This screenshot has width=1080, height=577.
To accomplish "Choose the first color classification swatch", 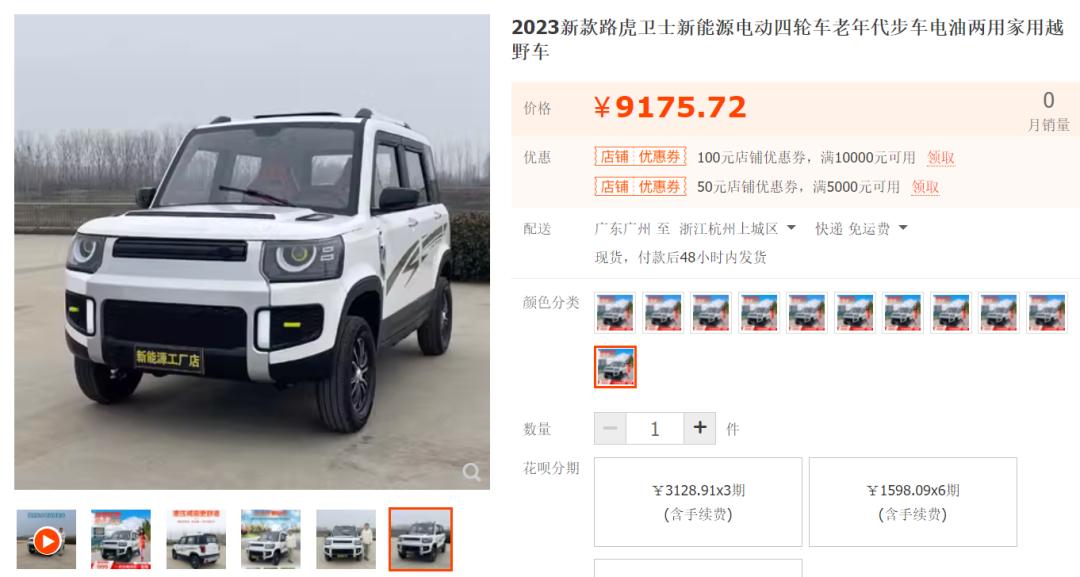I will point(615,313).
